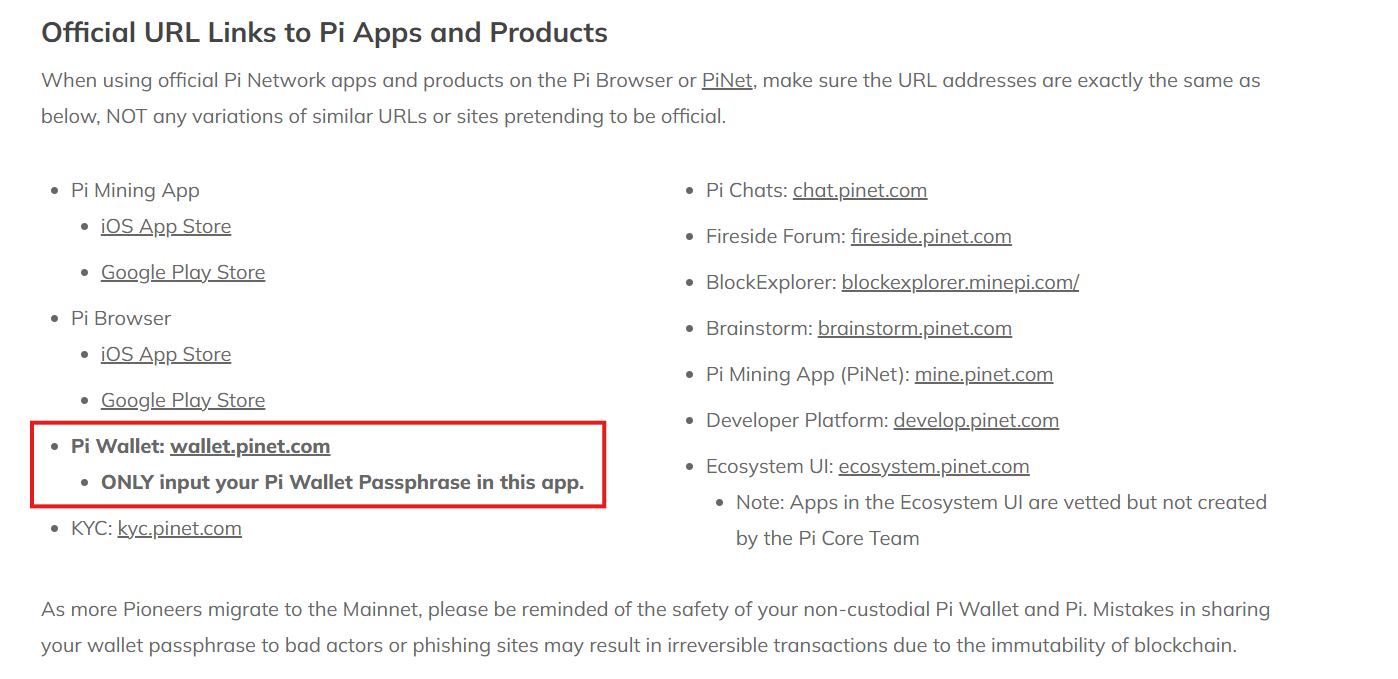Click the 'Pi Browser' list item text
Screen dimensions: 1398x679
pos(121,319)
